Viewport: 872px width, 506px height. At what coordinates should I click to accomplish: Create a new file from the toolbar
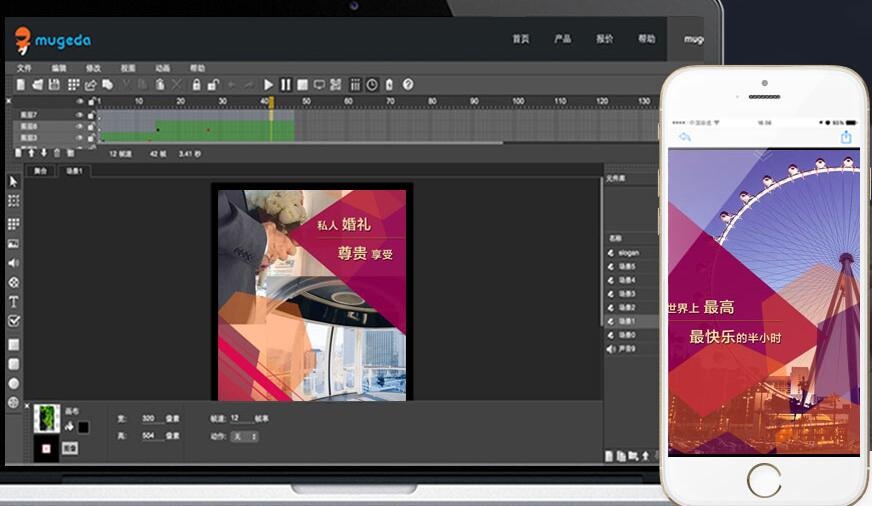[x=21, y=85]
